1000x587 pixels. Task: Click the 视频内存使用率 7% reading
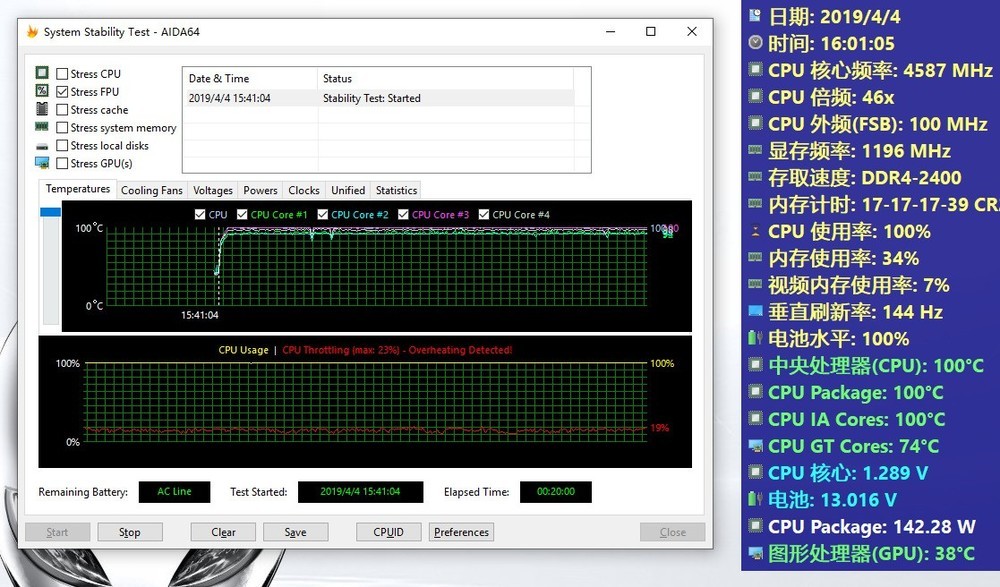click(x=858, y=285)
